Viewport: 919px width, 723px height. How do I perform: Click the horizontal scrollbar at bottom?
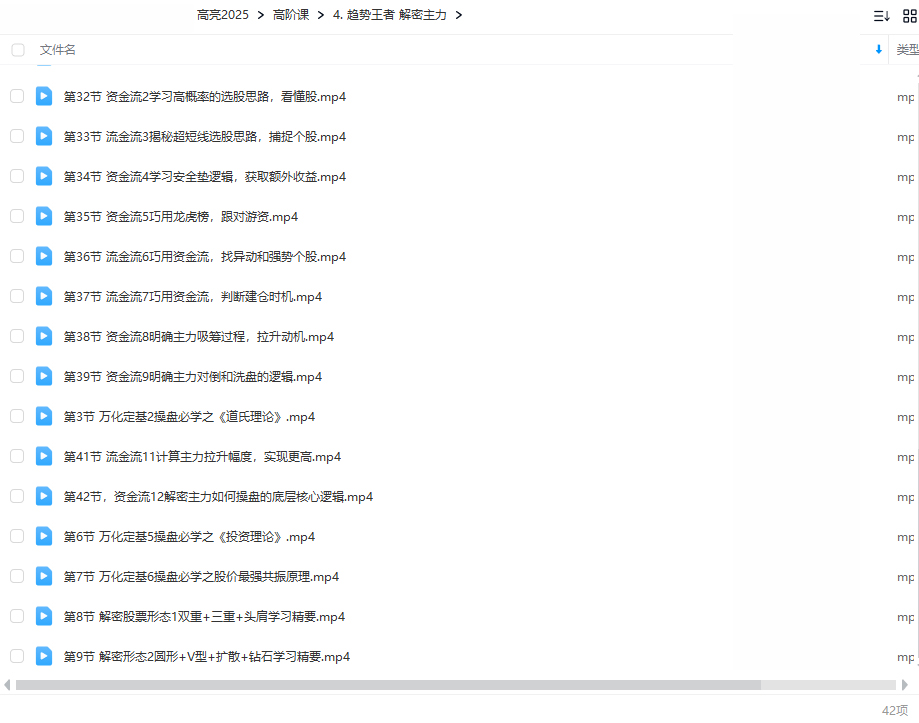pyautogui.click(x=388, y=685)
